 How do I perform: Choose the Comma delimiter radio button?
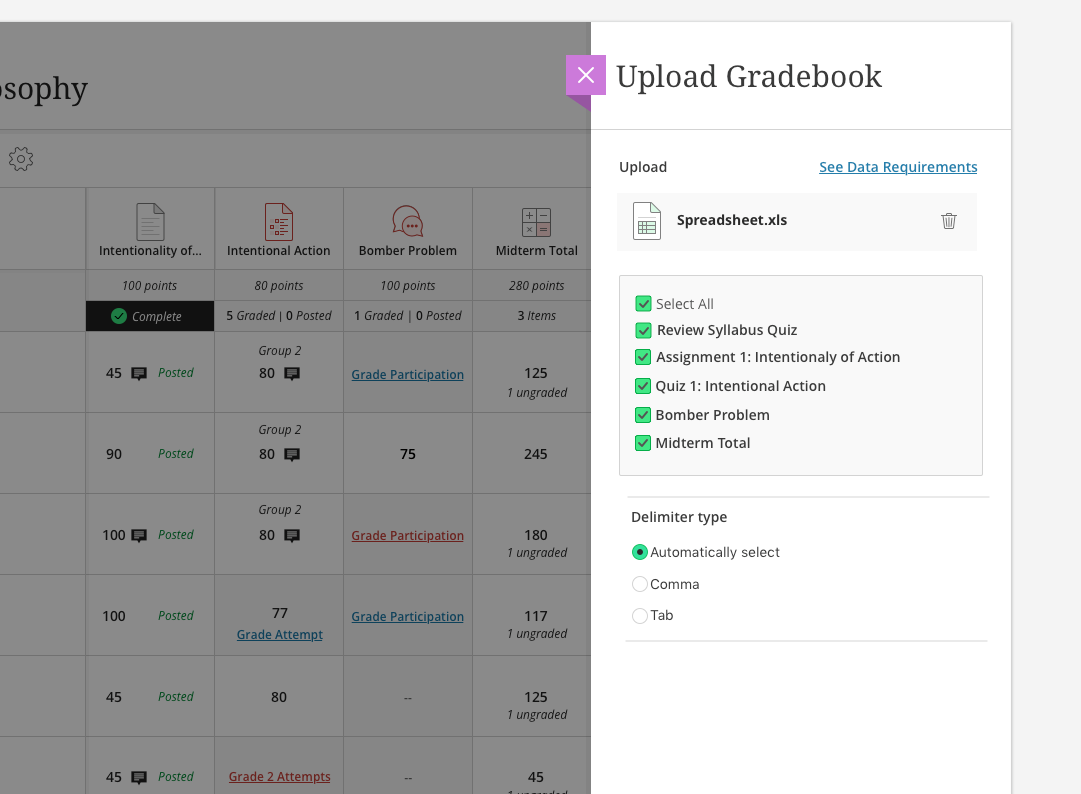[640, 584]
